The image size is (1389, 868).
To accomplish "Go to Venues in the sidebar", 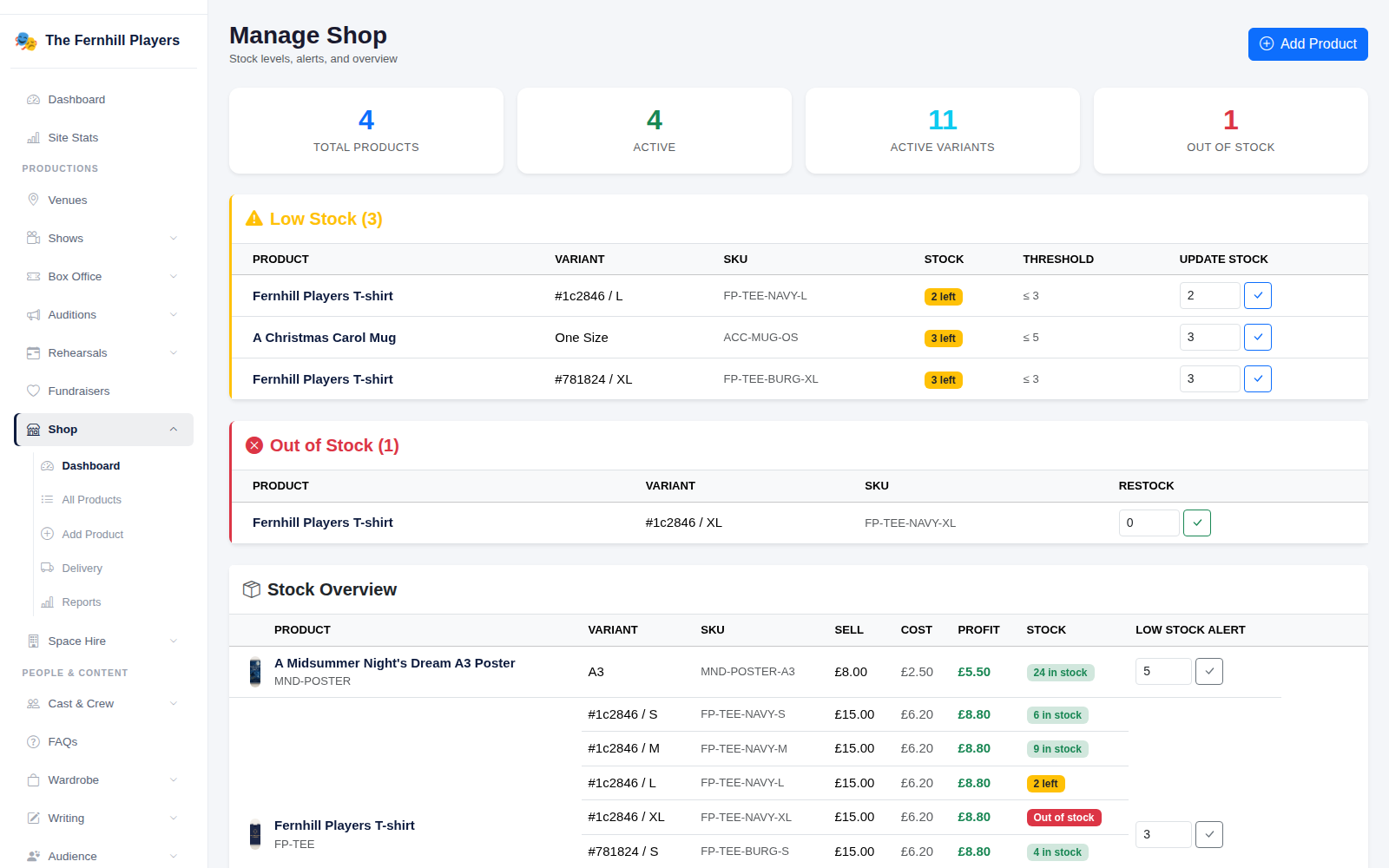I will pos(103,201).
